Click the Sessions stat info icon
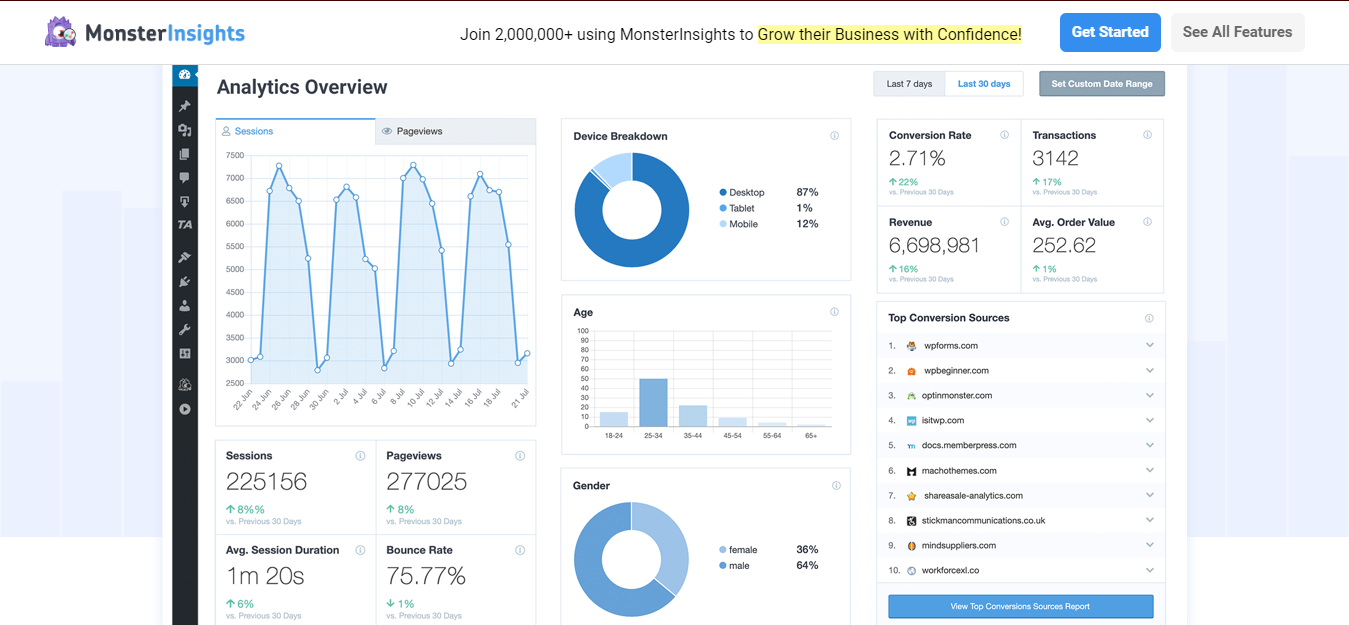 360,456
